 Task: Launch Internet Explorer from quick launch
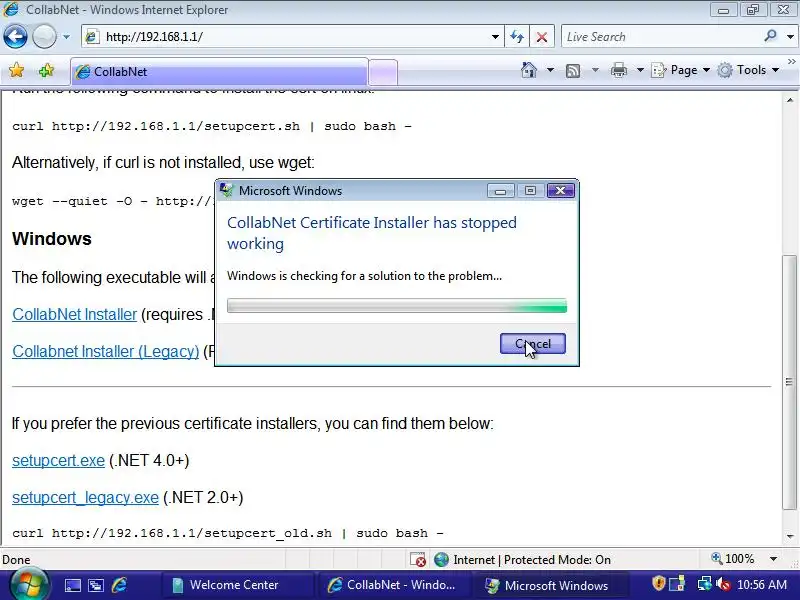coord(119,585)
